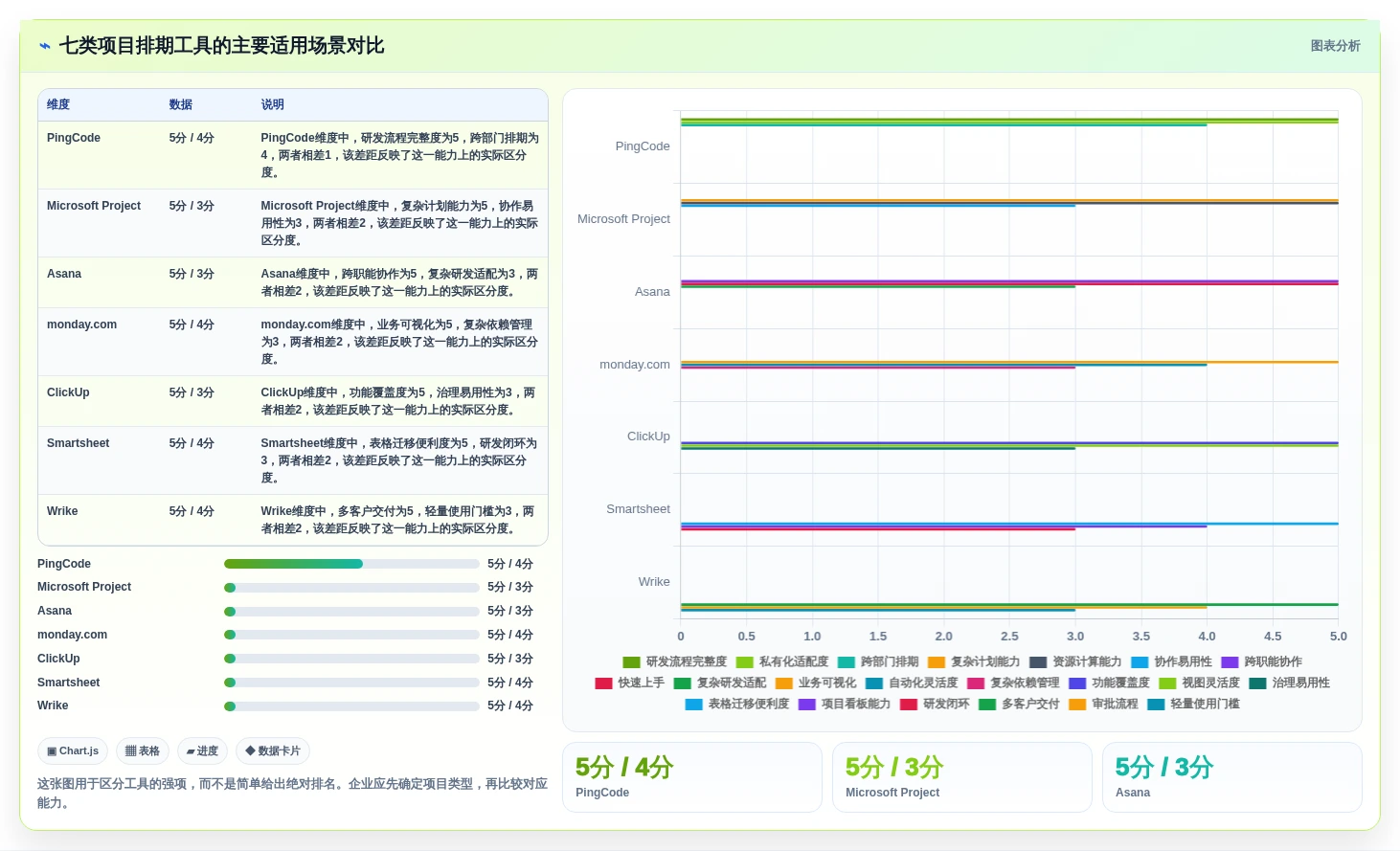
Task: Click the monday.com progress bar
Action: coord(351,635)
